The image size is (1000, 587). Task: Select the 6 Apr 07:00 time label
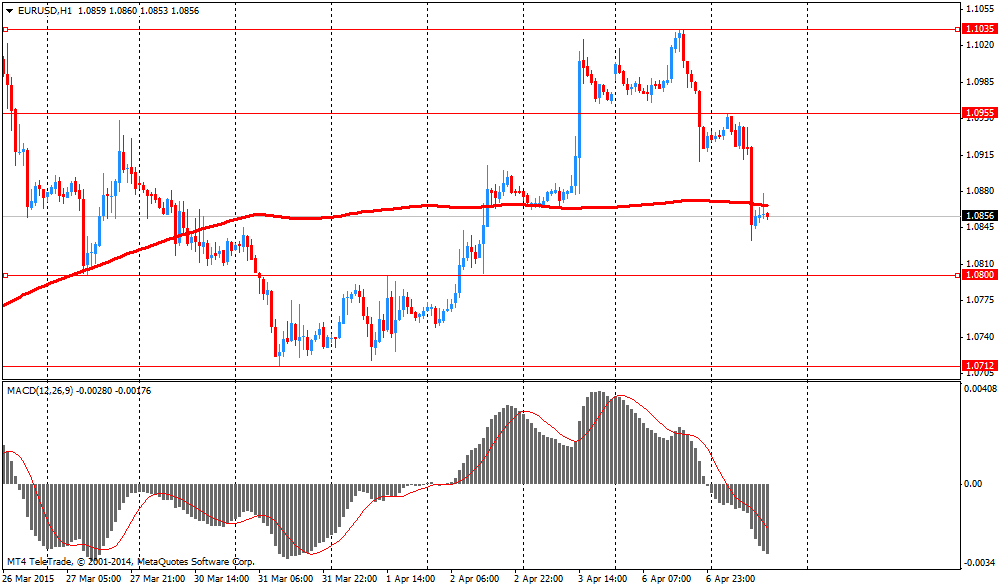[666, 579]
